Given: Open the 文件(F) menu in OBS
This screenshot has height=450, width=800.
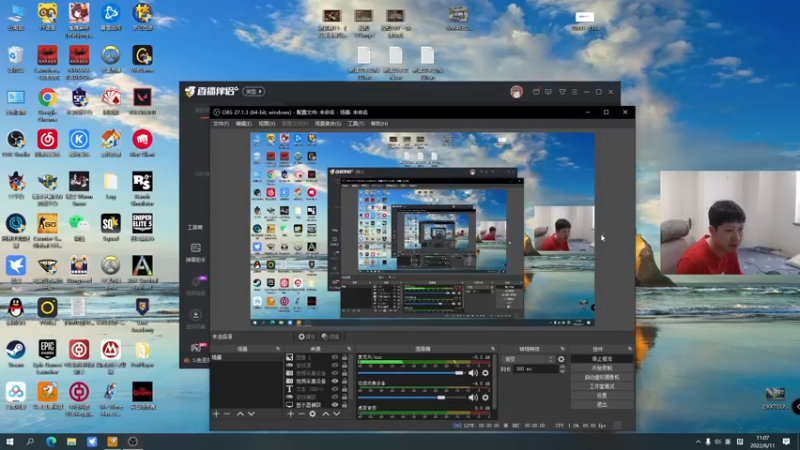Looking at the screenshot, I should [x=221, y=123].
